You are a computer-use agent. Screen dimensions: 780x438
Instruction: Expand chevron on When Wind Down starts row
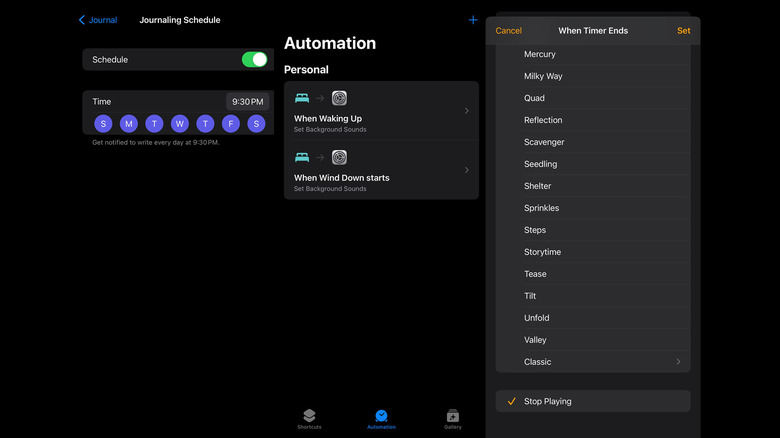(x=467, y=170)
